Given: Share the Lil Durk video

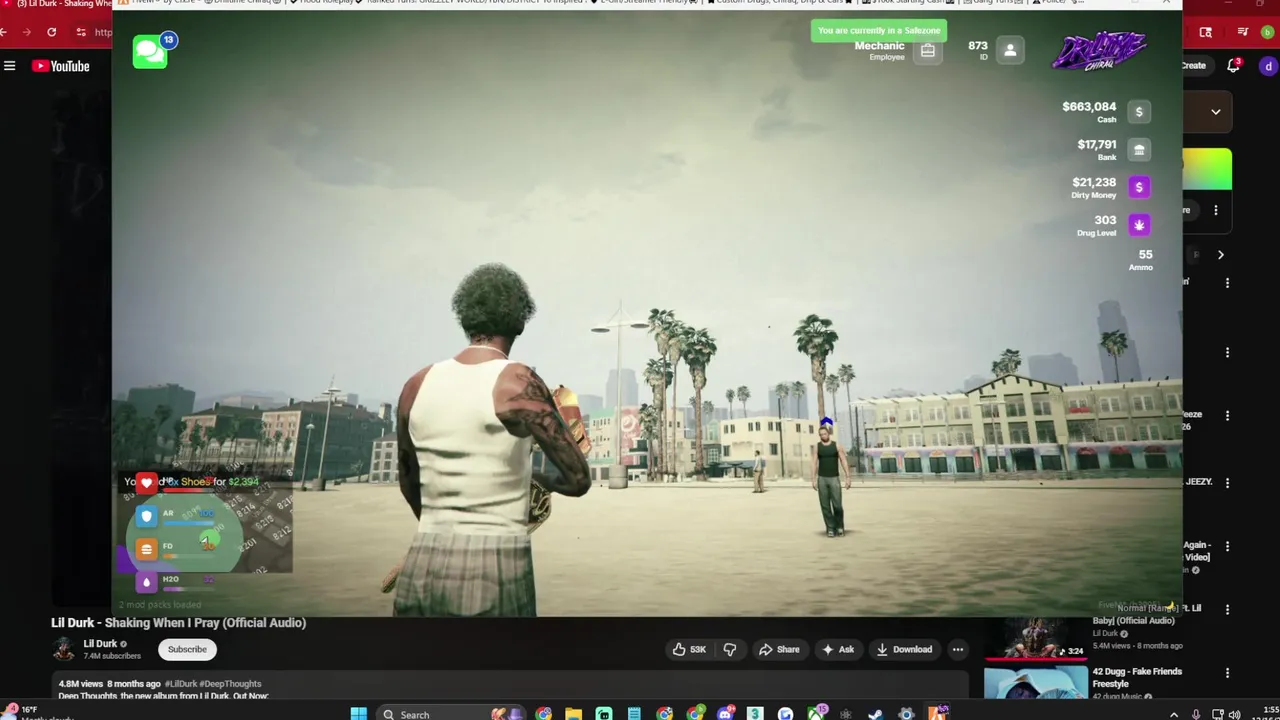Looking at the screenshot, I should point(779,650).
